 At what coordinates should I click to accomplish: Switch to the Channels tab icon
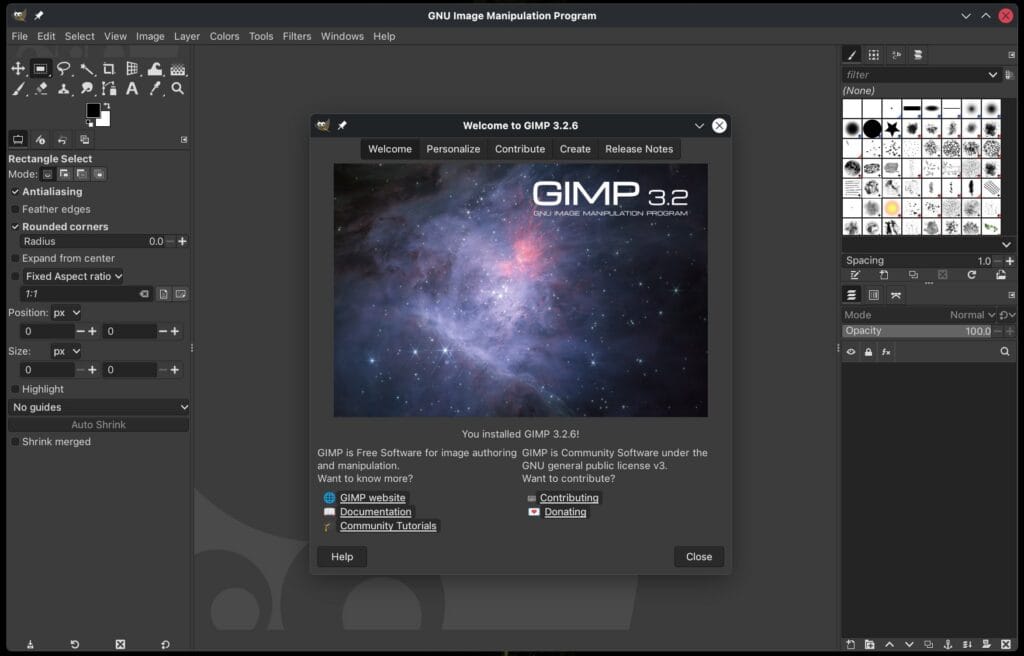(x=873, y=295)
